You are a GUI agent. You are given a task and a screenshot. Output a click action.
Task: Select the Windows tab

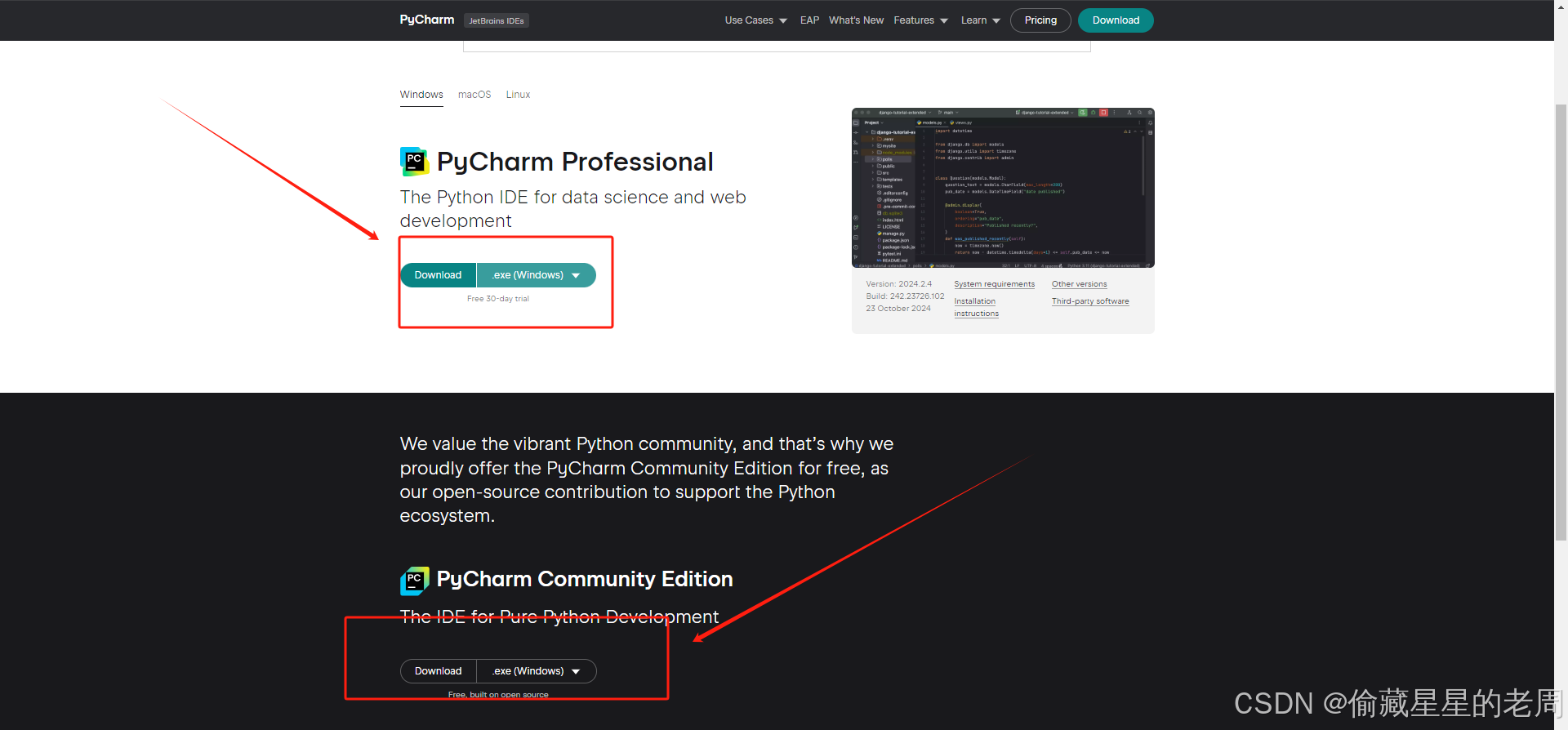421,95
